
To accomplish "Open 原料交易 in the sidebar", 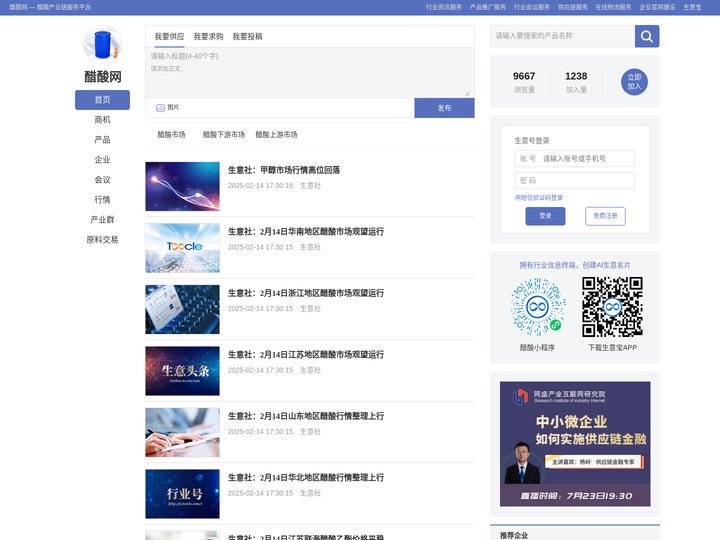I will click(x=102, y=240).
